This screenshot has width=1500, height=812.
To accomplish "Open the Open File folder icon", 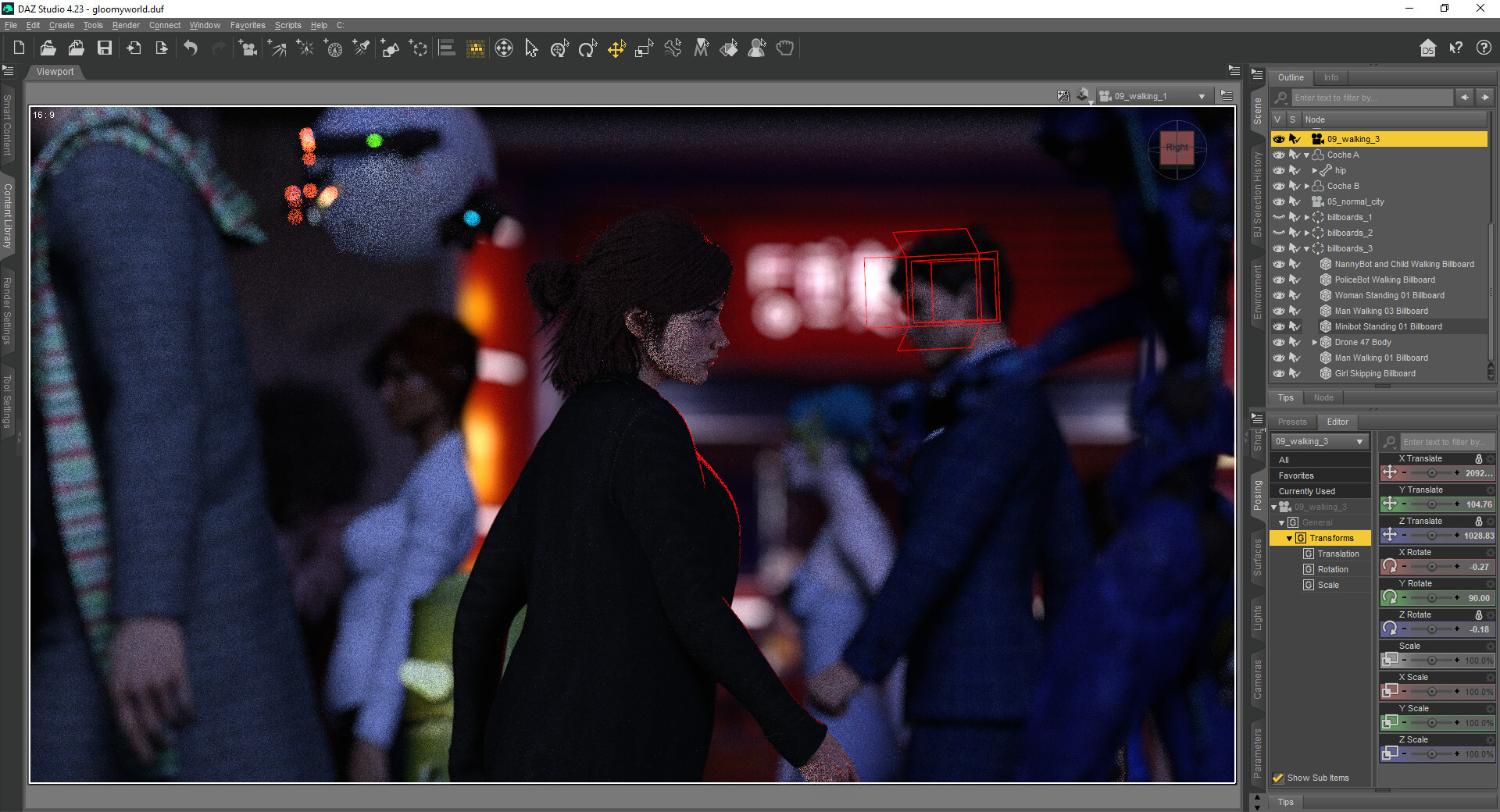I will [x=48, y=48].
